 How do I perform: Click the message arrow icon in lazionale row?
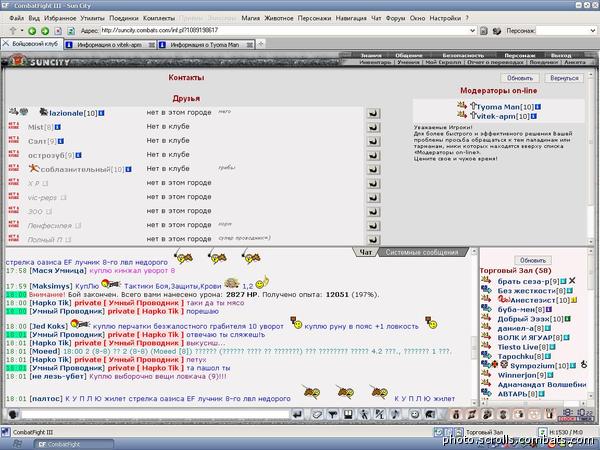click(x=373, y=113)
